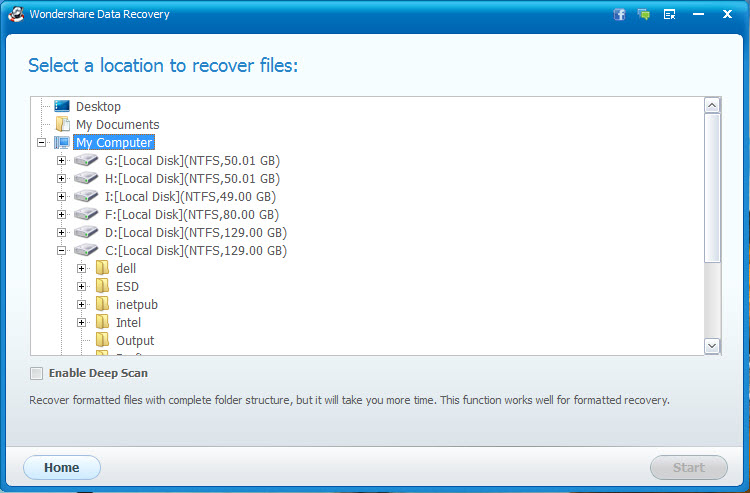Click the I: drive disk icon
Image resolution: width=750 pixels, height=493 pixels.
(x=86, y=196)
